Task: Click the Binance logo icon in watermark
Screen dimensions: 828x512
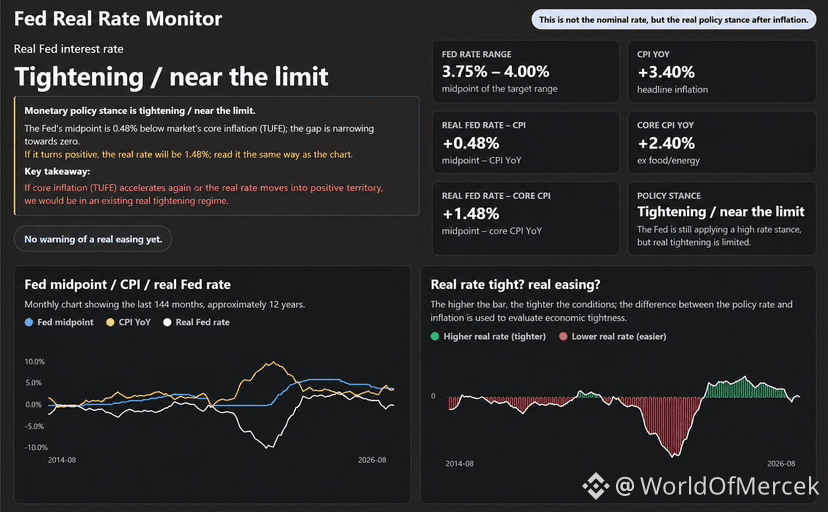Action: pyautogui.click(x=596, y=486)
